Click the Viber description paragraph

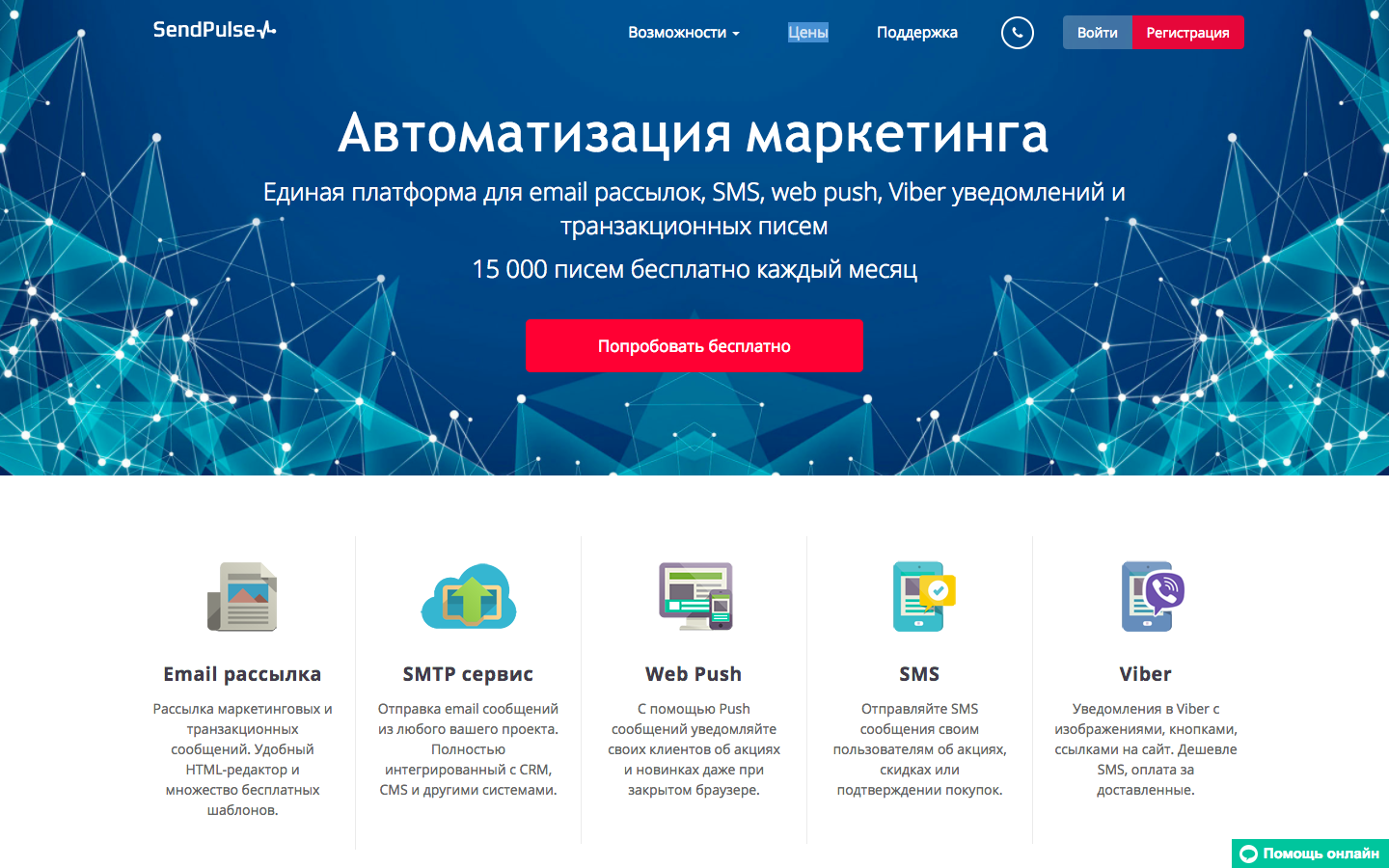(x=1145, y=749)
